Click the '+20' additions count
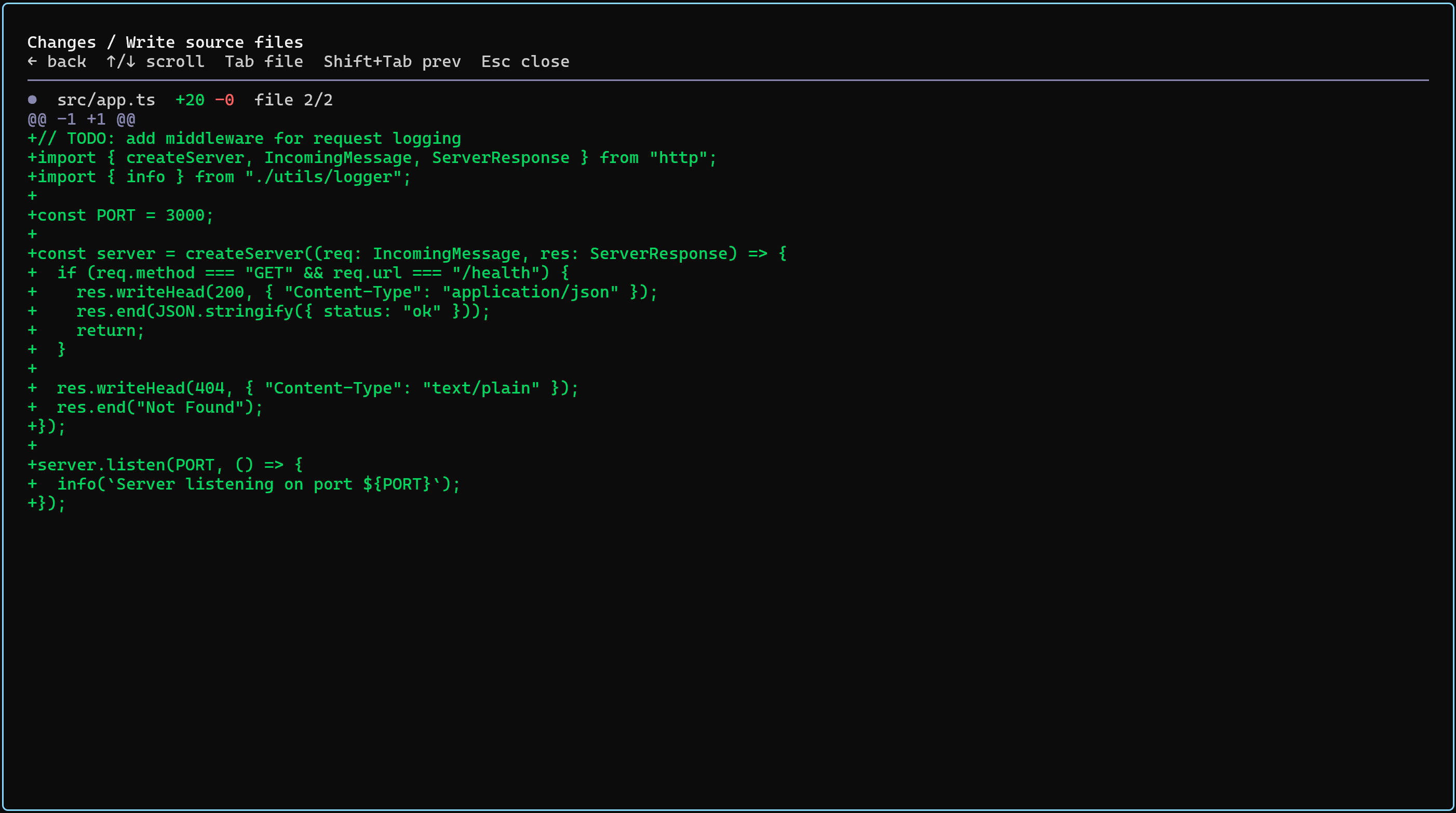The height and width of the screenshot is (813, 1456). [190, 100]
